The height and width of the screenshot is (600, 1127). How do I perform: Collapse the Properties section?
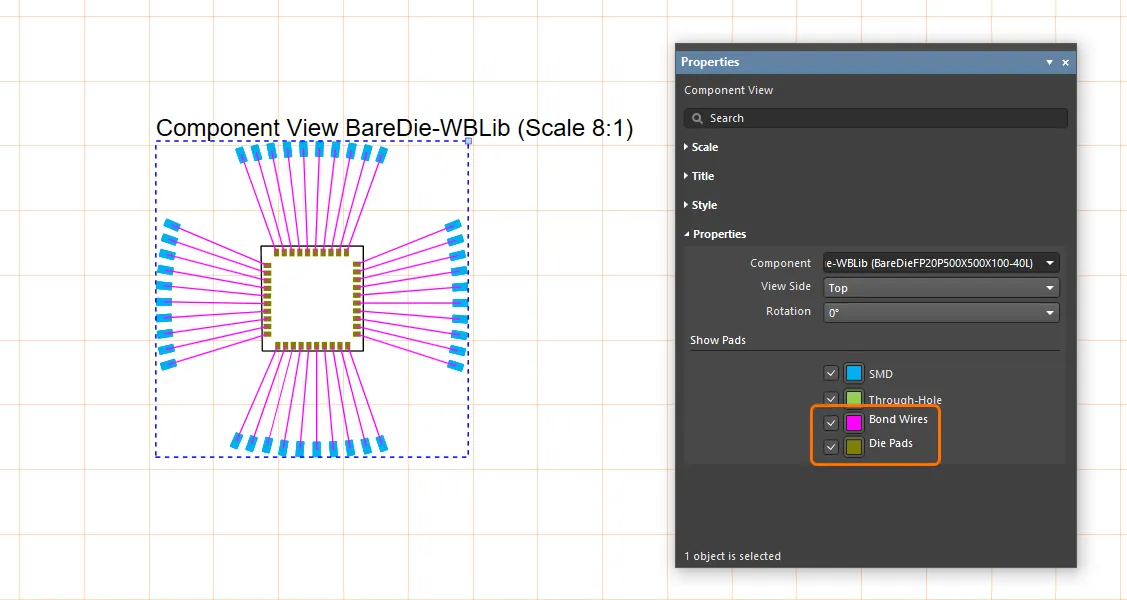pos(718,234)
